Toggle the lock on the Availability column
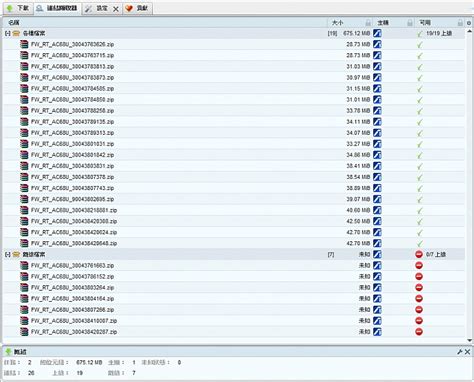Image resolution: width=474 pixels, height=382 pixels. coord(460,23)
